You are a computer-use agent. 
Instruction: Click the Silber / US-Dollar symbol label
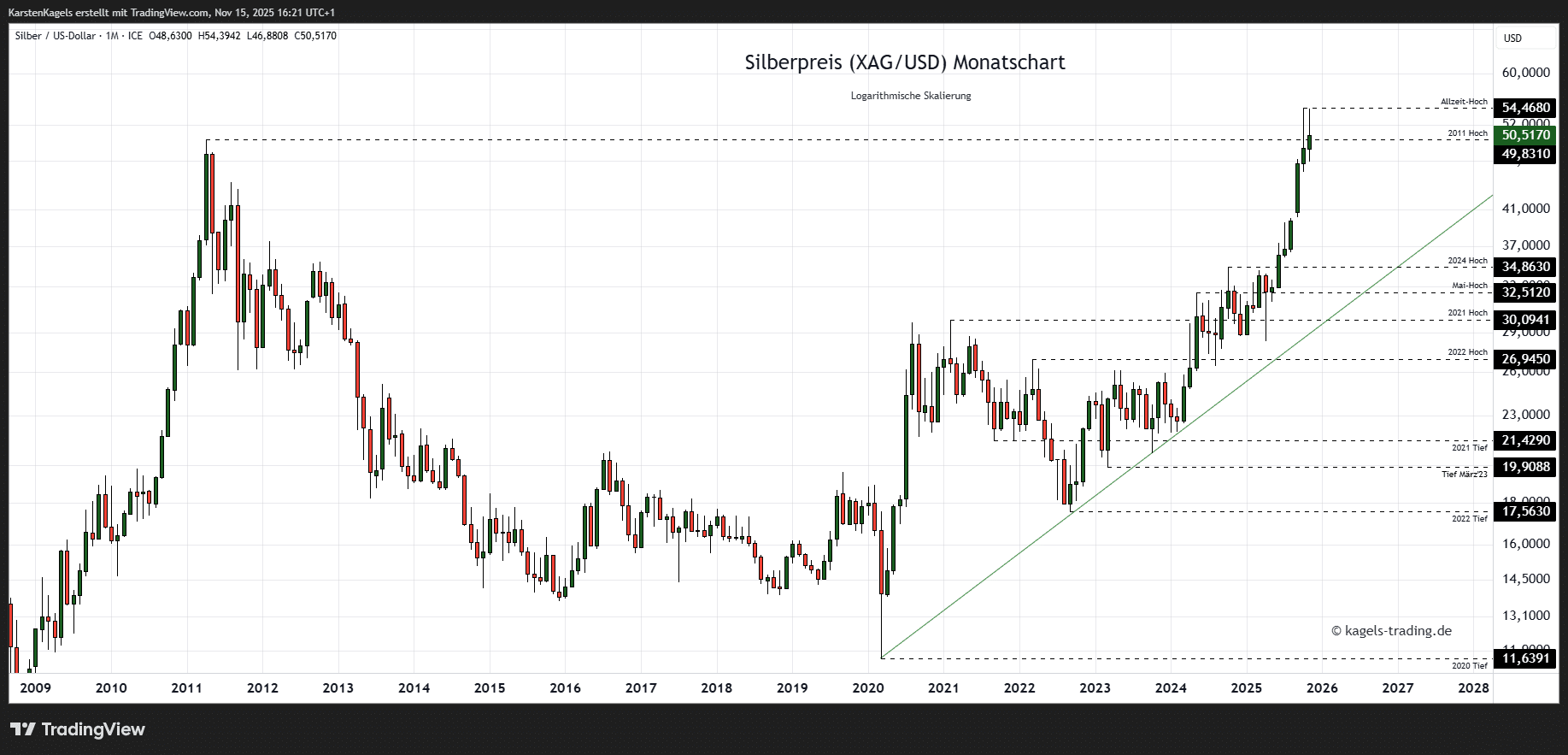[56, 36]
